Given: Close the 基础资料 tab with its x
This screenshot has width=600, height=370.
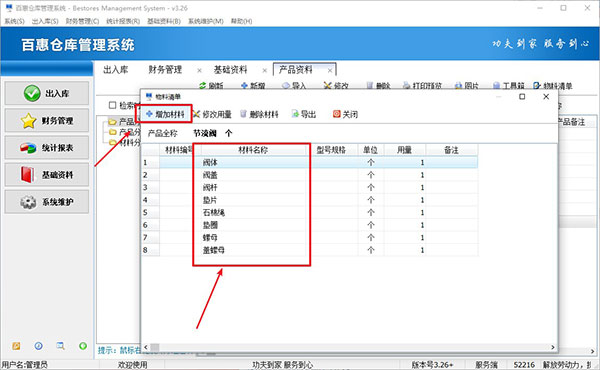Looking at the screenshot, I should 264,70.
